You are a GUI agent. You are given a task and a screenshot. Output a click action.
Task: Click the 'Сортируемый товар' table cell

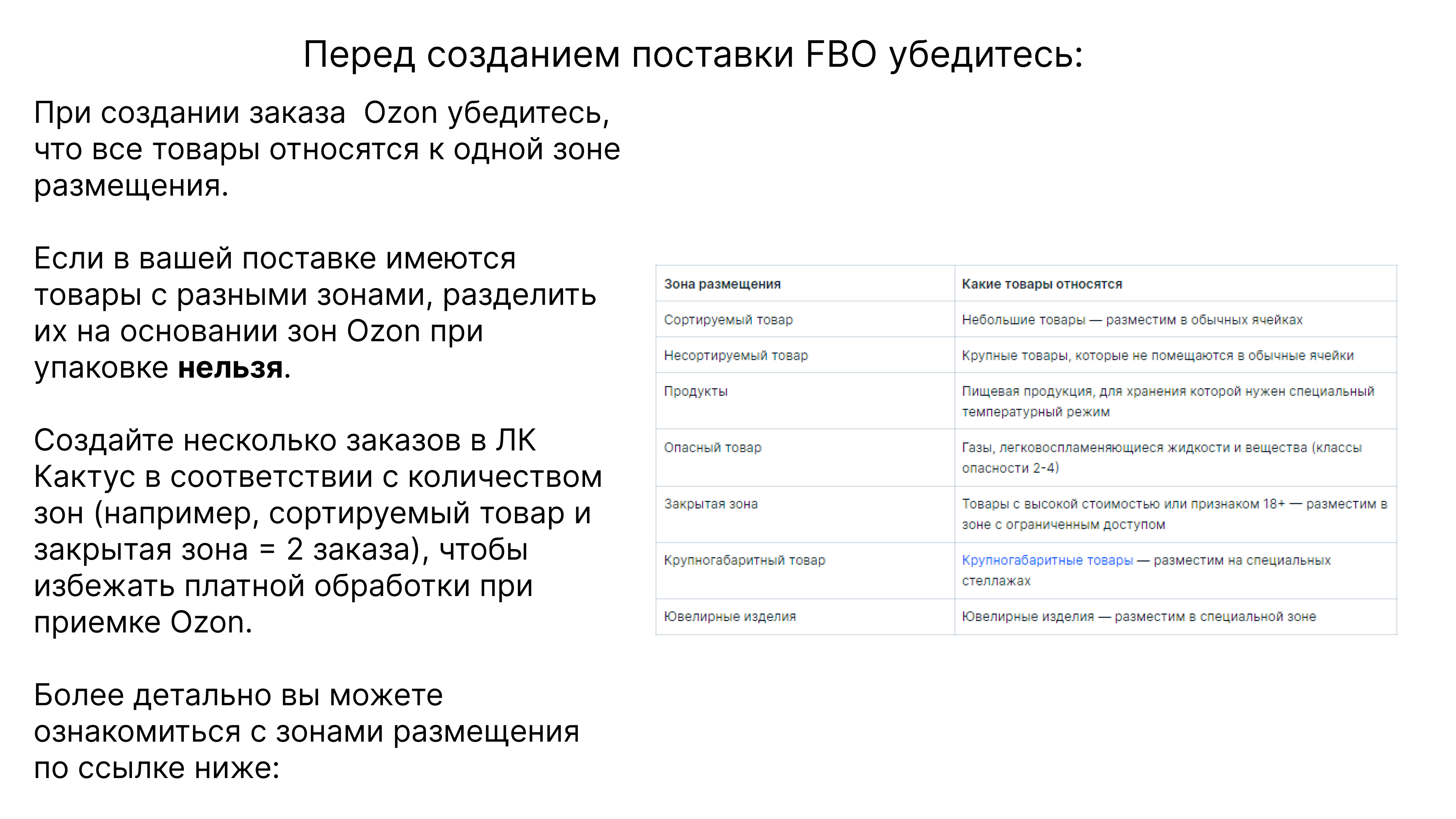[728, 320]
